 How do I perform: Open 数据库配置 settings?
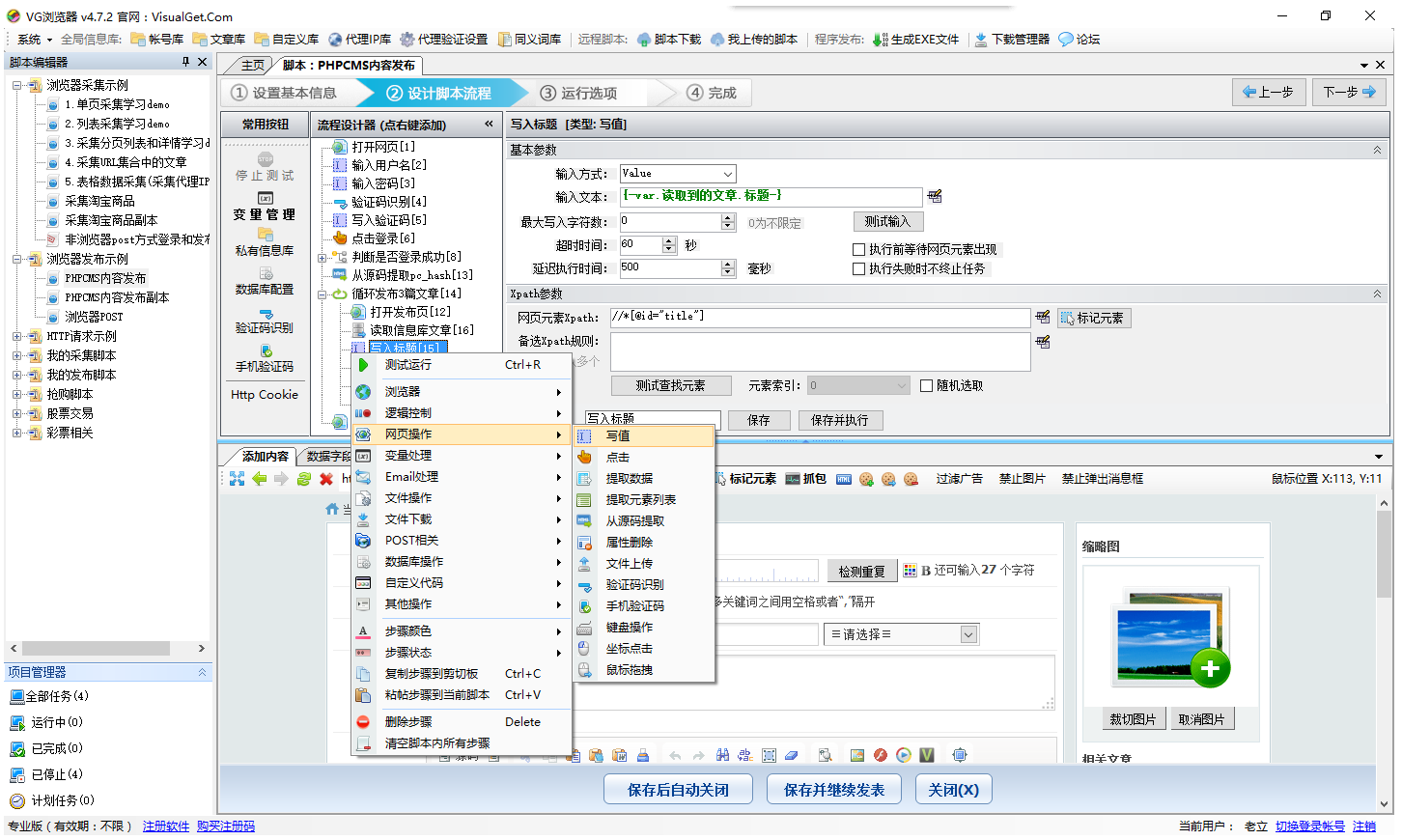click(x=265, y=282)
